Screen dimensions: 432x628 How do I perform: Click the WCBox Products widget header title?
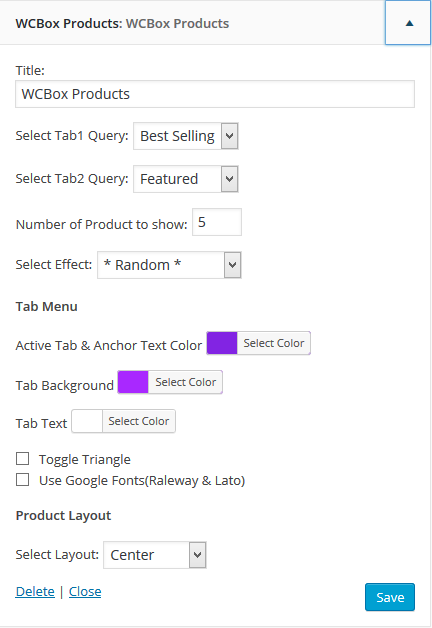click(x=122, y=24)
